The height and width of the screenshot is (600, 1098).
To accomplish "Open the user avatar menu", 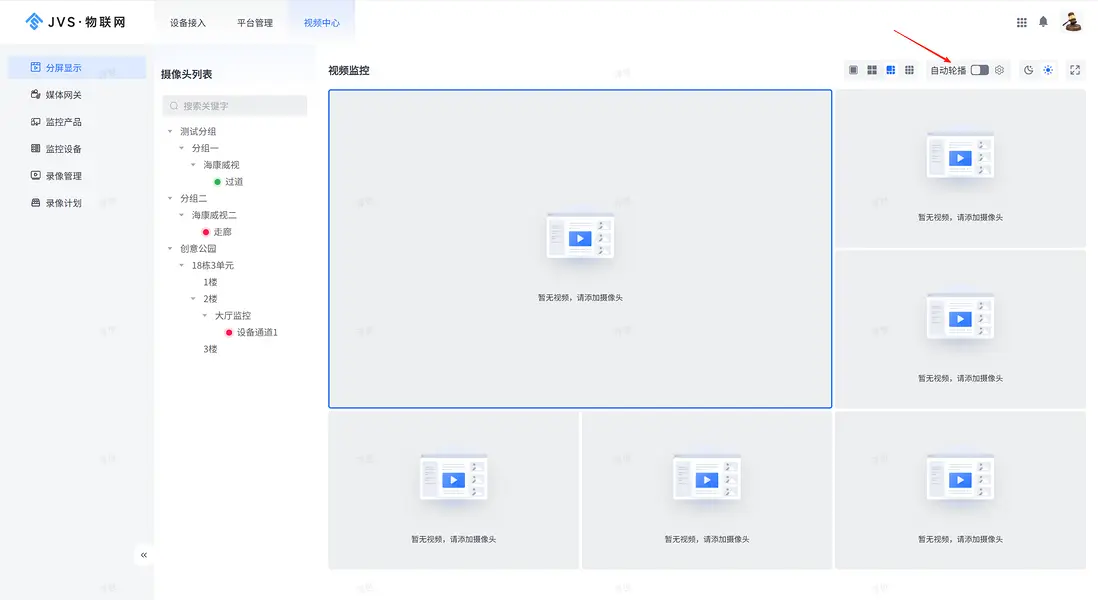I will pos(1071,22).
